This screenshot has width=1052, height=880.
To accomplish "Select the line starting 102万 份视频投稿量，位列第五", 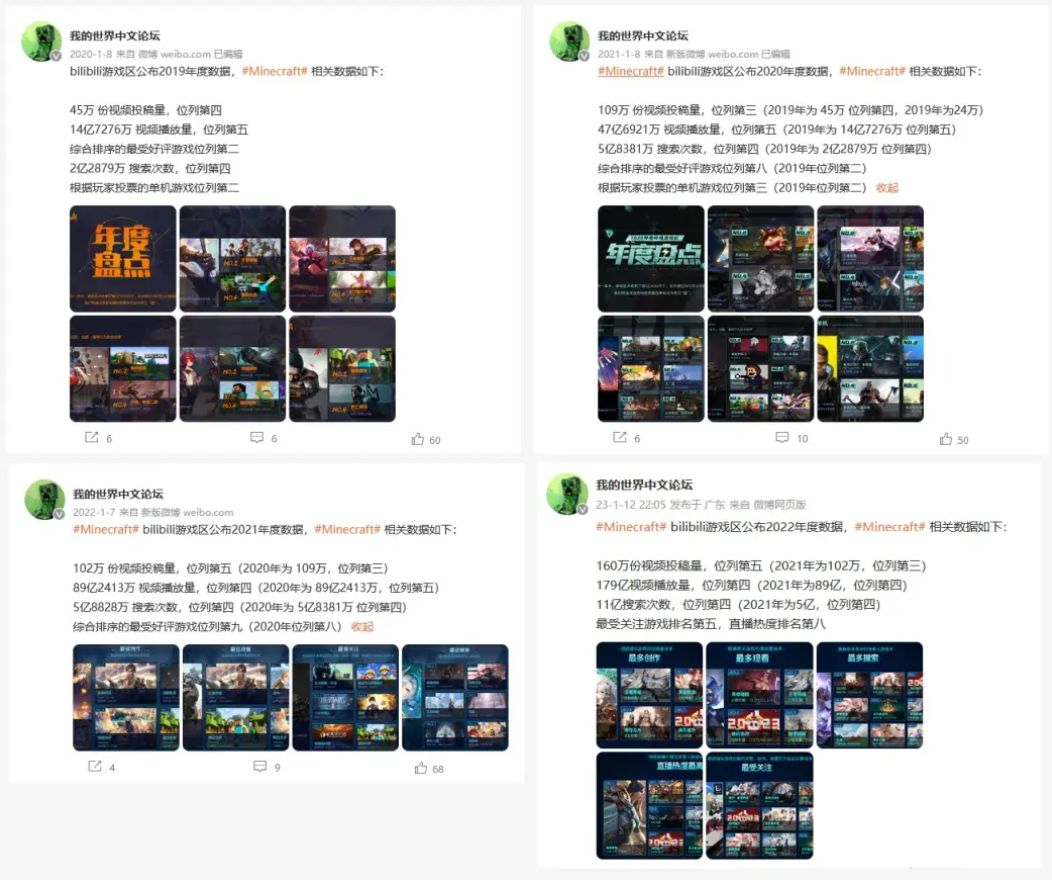I will (x=231, y=568).
